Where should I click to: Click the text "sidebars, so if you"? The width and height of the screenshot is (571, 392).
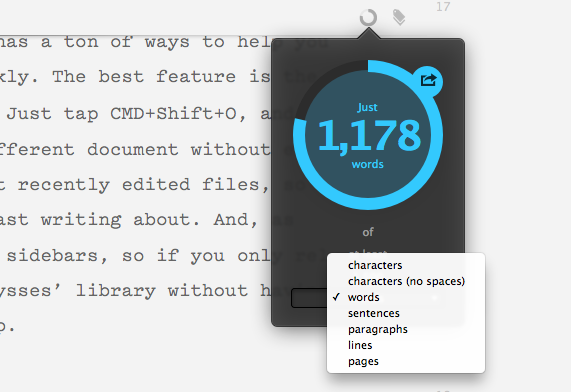(x=115, y=256)
